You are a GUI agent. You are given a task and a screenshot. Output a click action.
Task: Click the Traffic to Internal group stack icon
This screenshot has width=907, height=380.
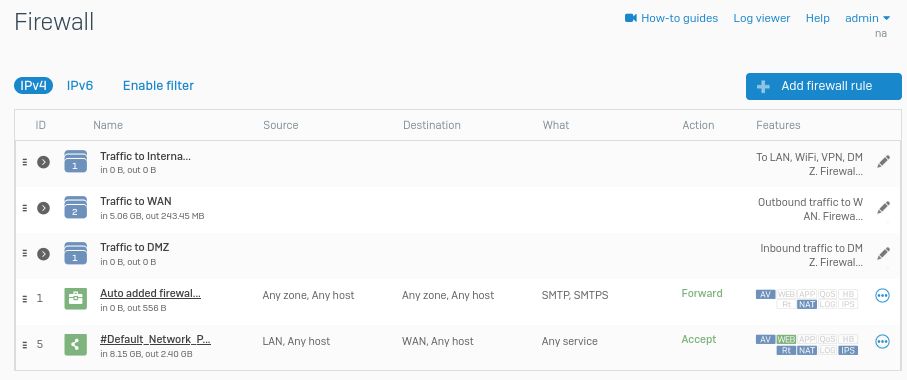click(75, 161)
